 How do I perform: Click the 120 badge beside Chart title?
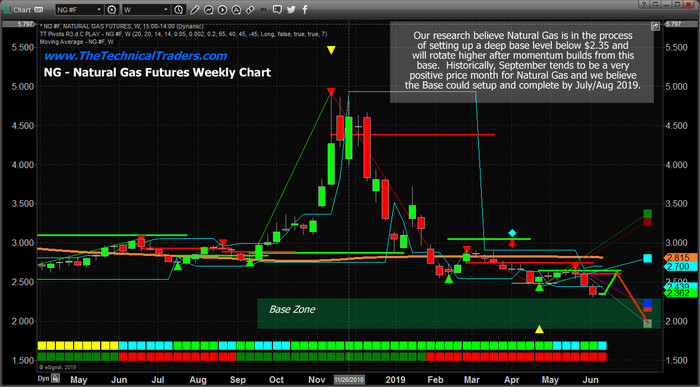(38, 9)
